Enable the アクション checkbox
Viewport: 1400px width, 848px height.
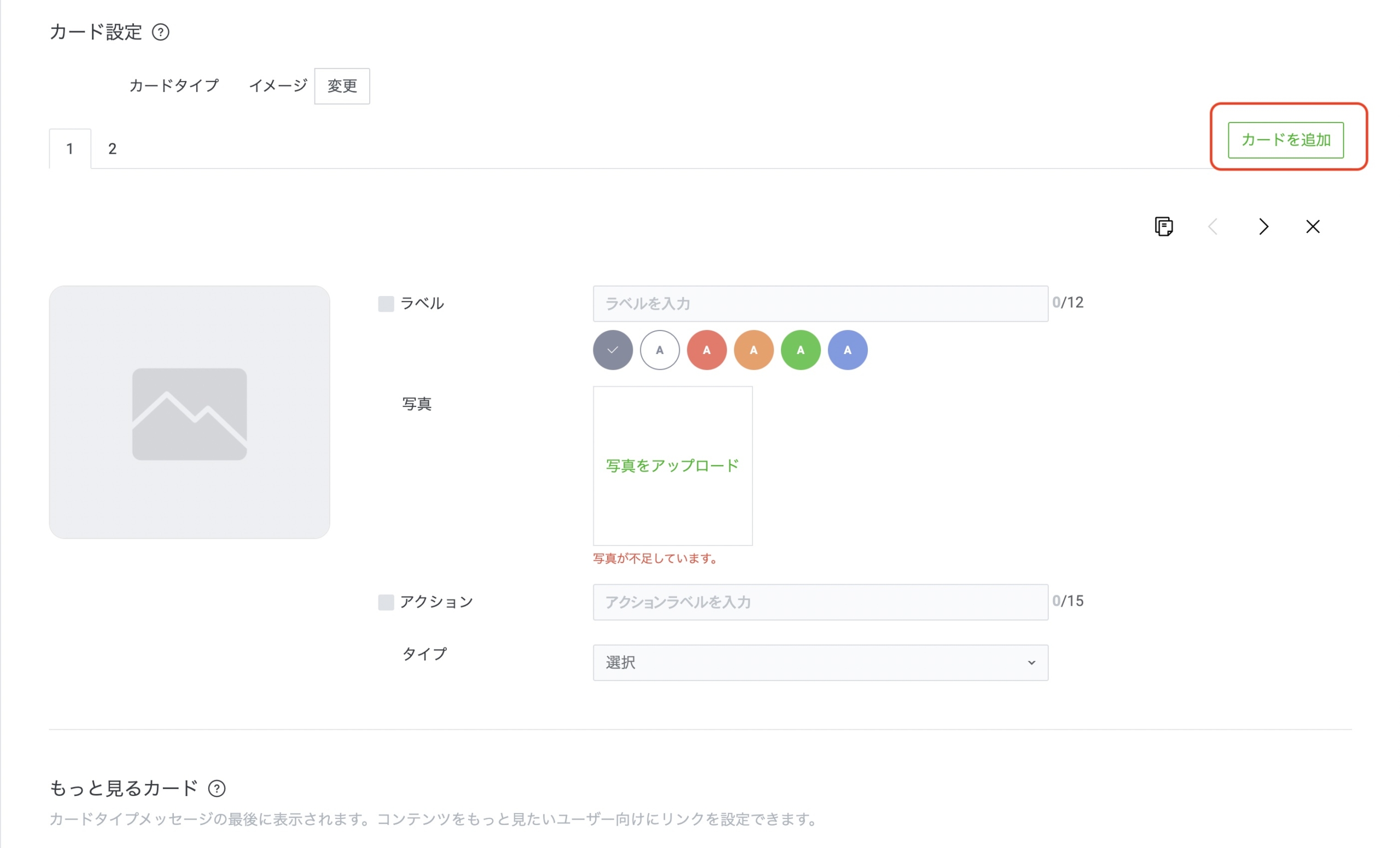(386, 602)
